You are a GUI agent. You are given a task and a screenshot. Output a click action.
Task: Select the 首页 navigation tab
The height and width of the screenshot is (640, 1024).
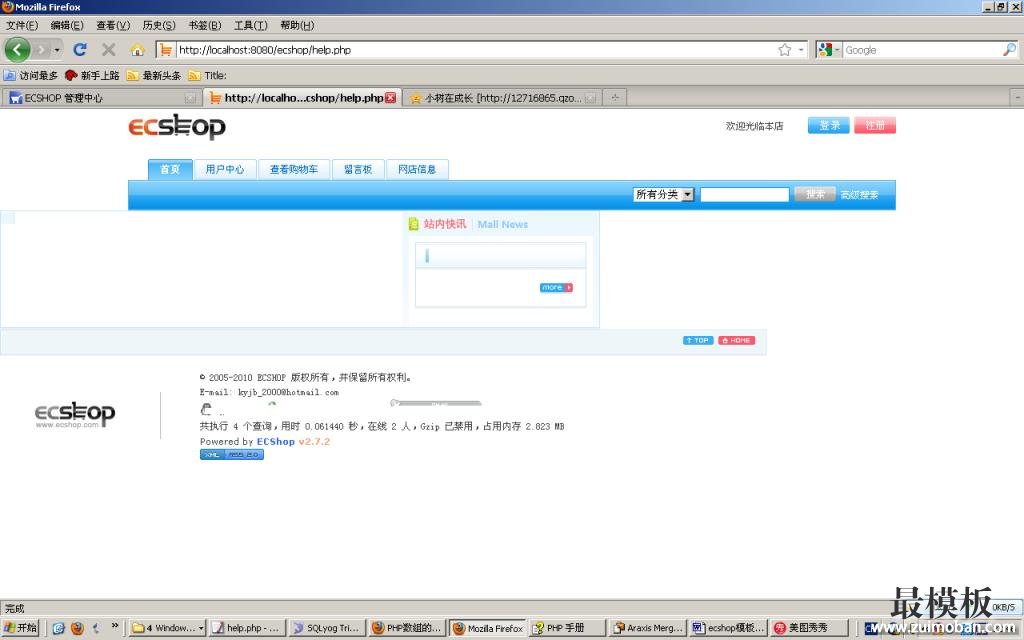coord(170,169)
